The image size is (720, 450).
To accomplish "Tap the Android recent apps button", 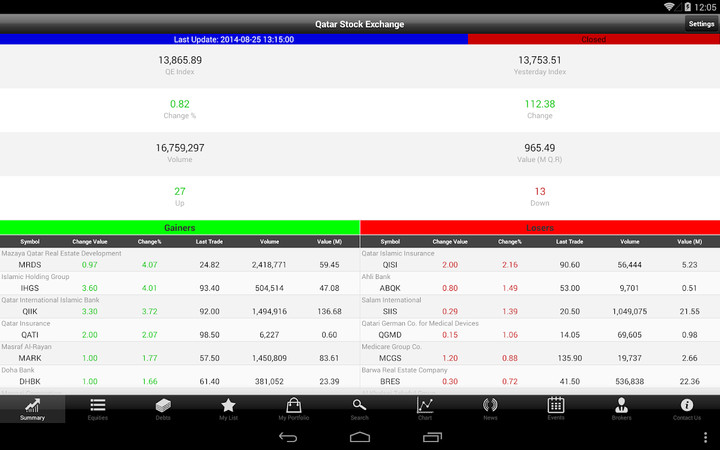I will pyautogui.click(x=432, y=437).
